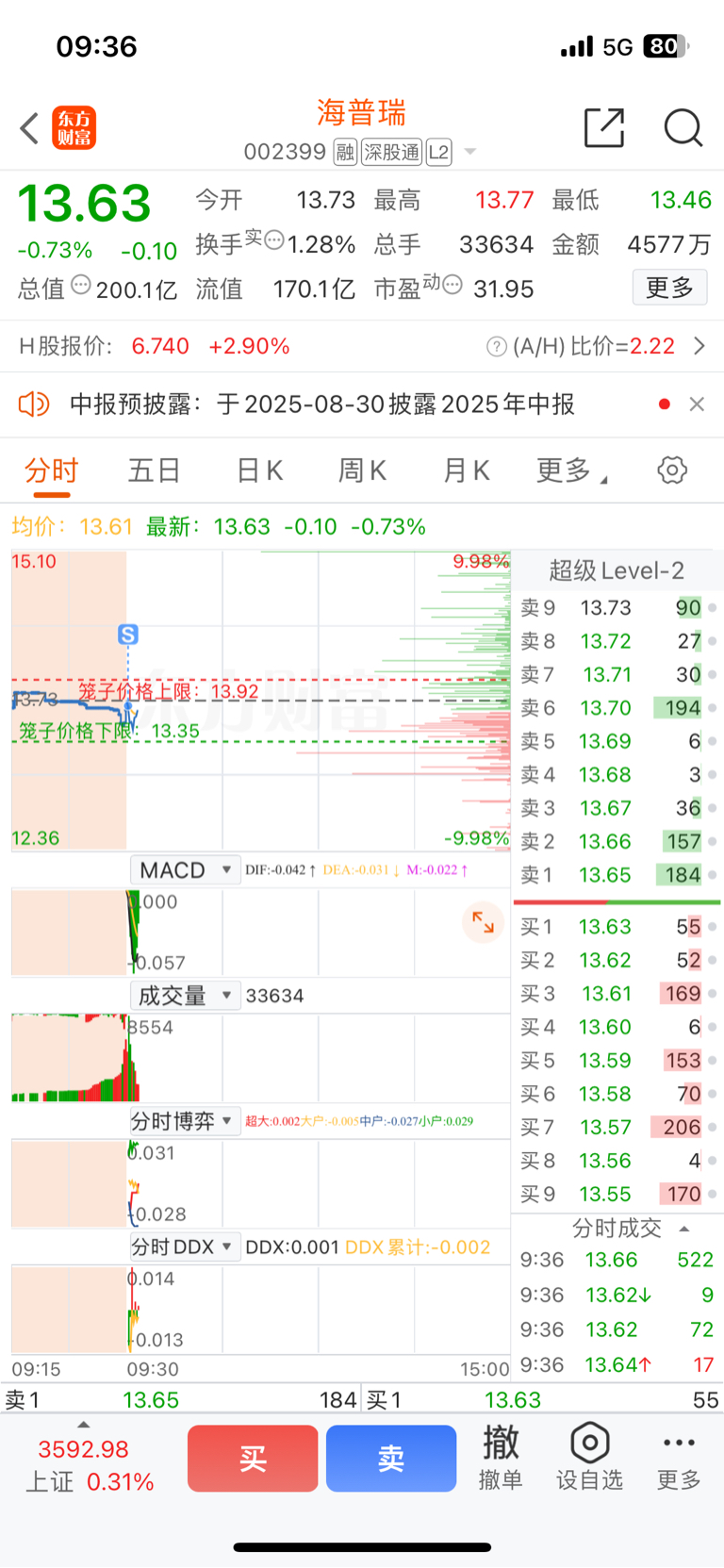
Task: Tap the volume bar sub-chart
Action: 260,1058
